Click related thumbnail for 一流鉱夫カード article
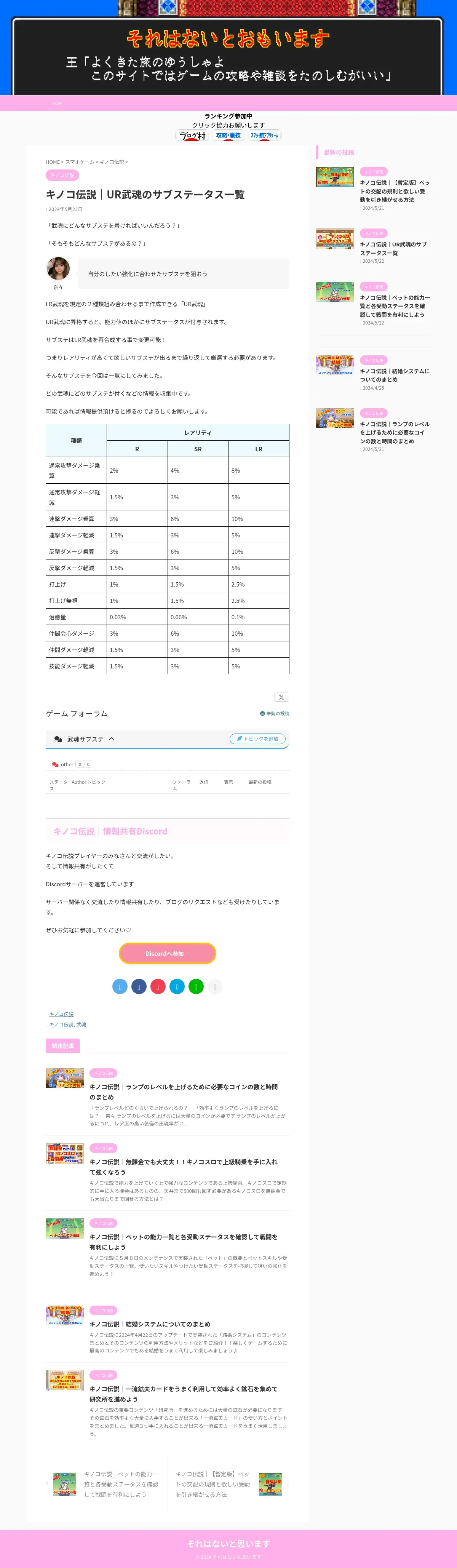457x1568 pixels. 64,1381
